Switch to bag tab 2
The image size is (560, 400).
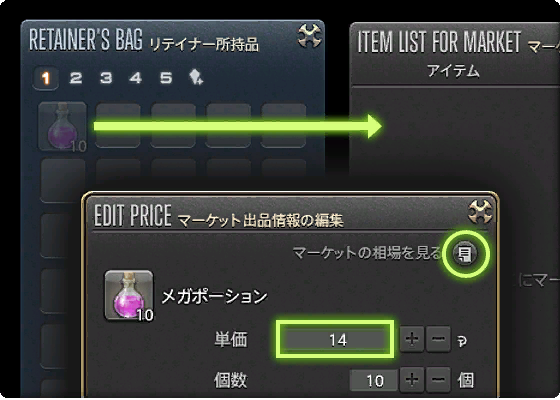tap(76, 78)
